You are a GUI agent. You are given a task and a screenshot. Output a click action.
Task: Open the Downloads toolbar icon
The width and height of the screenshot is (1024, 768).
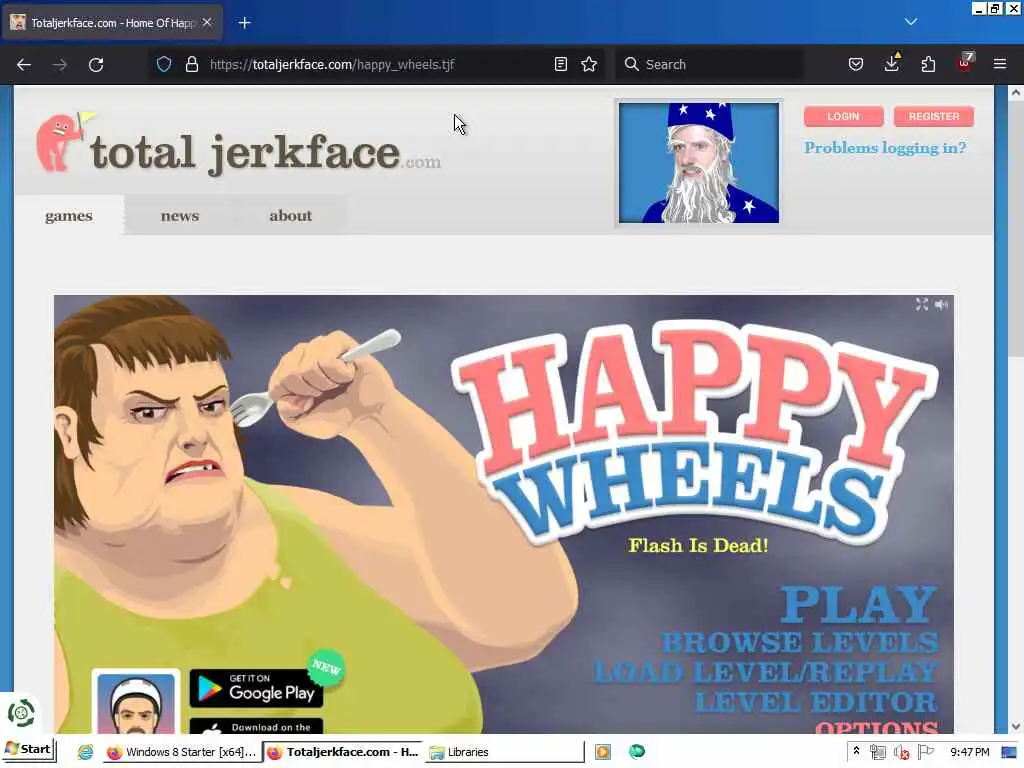coord(891,64)
